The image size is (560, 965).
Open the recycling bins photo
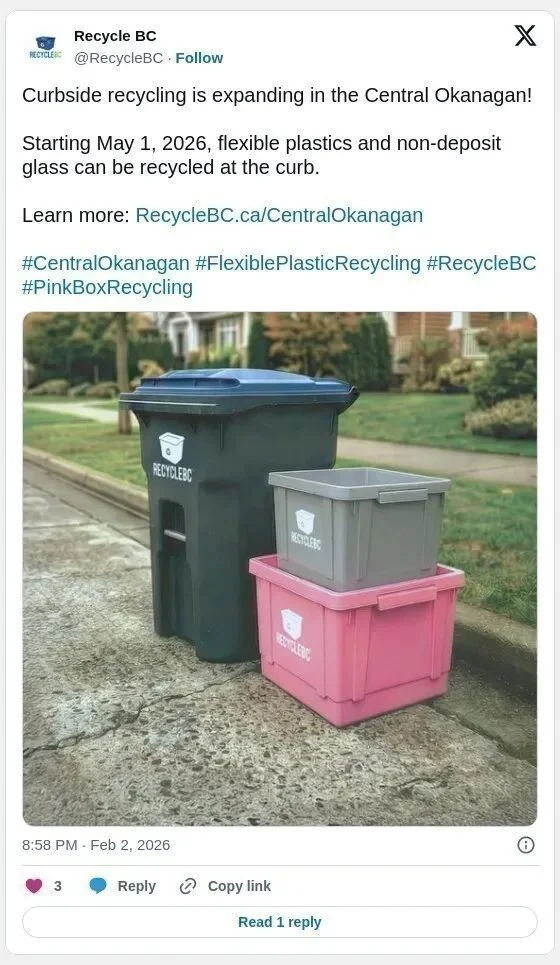[280, 569]
